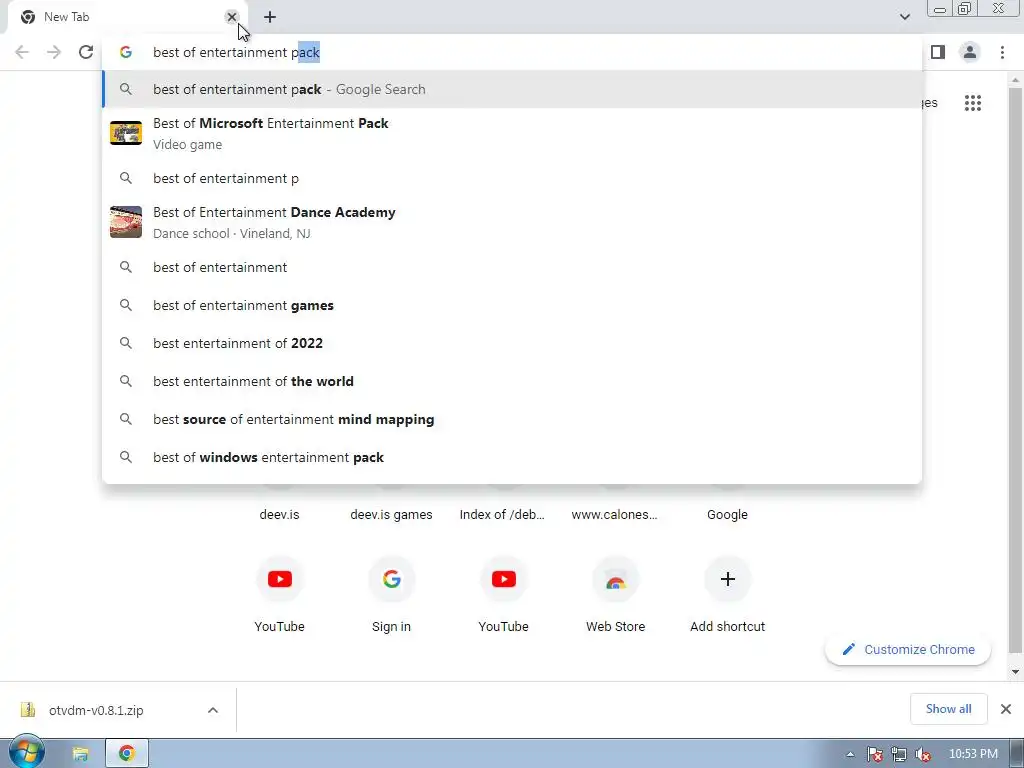Open the deev.is shortcut
1024x768 pixels.
279,515
